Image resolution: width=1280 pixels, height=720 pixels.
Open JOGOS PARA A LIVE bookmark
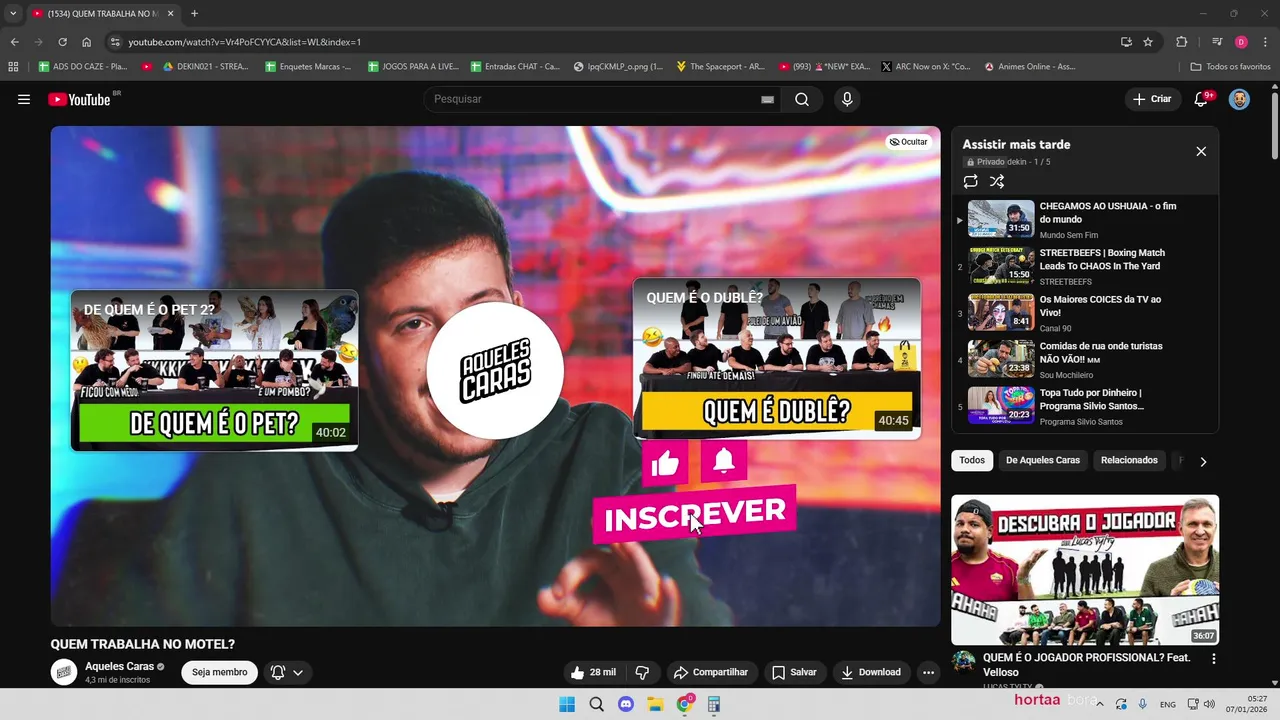(413, 66)
